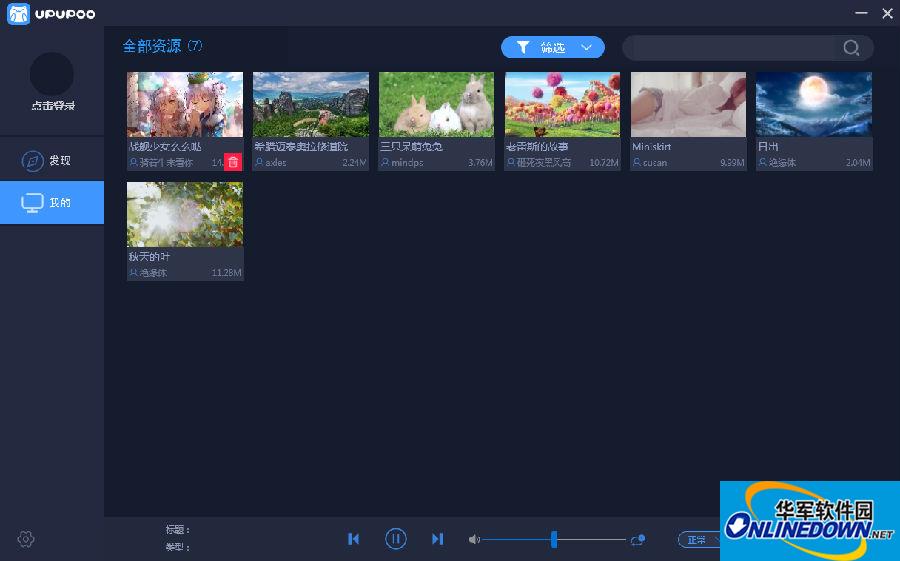This screenshot has height=561, width=900.
Task: Adjust the volume slider handle
Action: [553, 540]
